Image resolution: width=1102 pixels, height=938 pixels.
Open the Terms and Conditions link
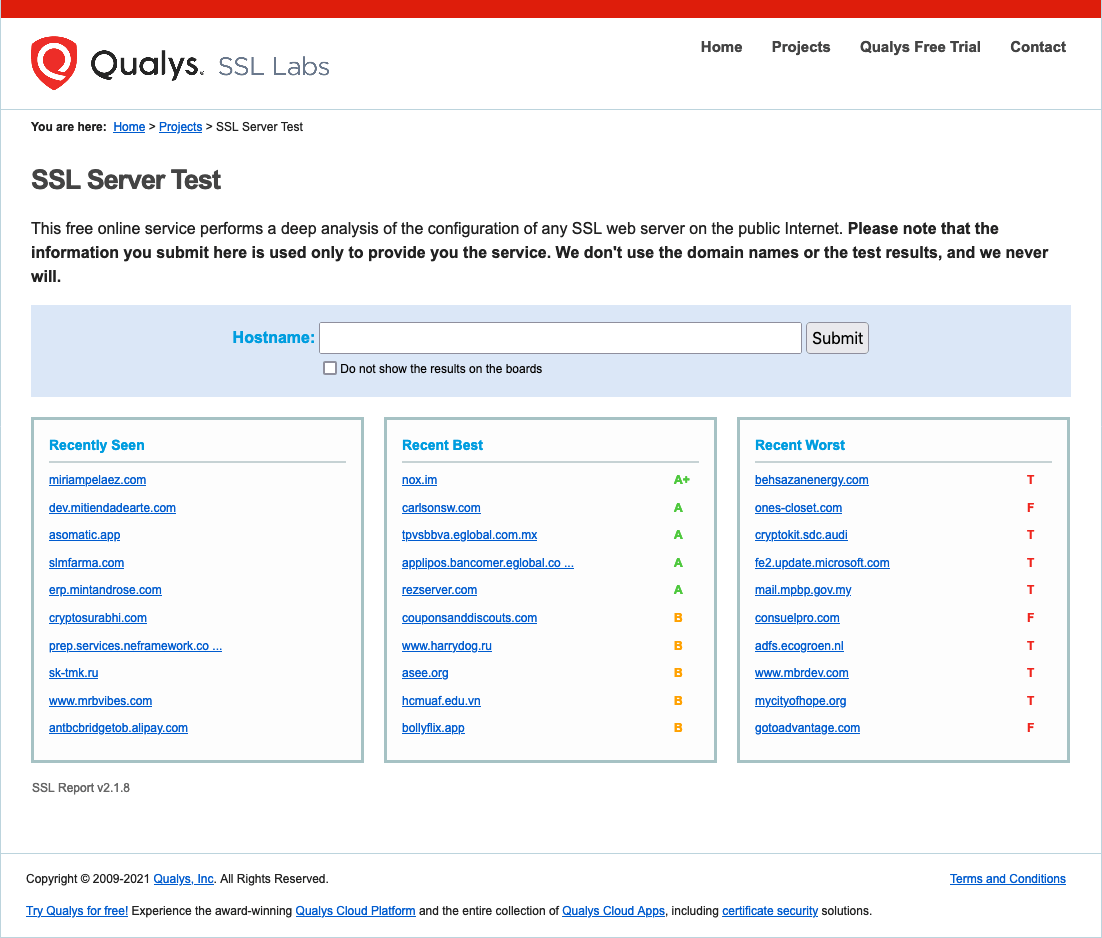(x=1008, y=879)
